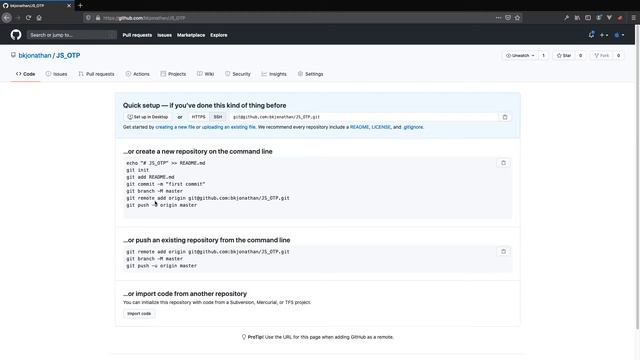
Task: Open the page actions three-dot menu
Action: 498,18
